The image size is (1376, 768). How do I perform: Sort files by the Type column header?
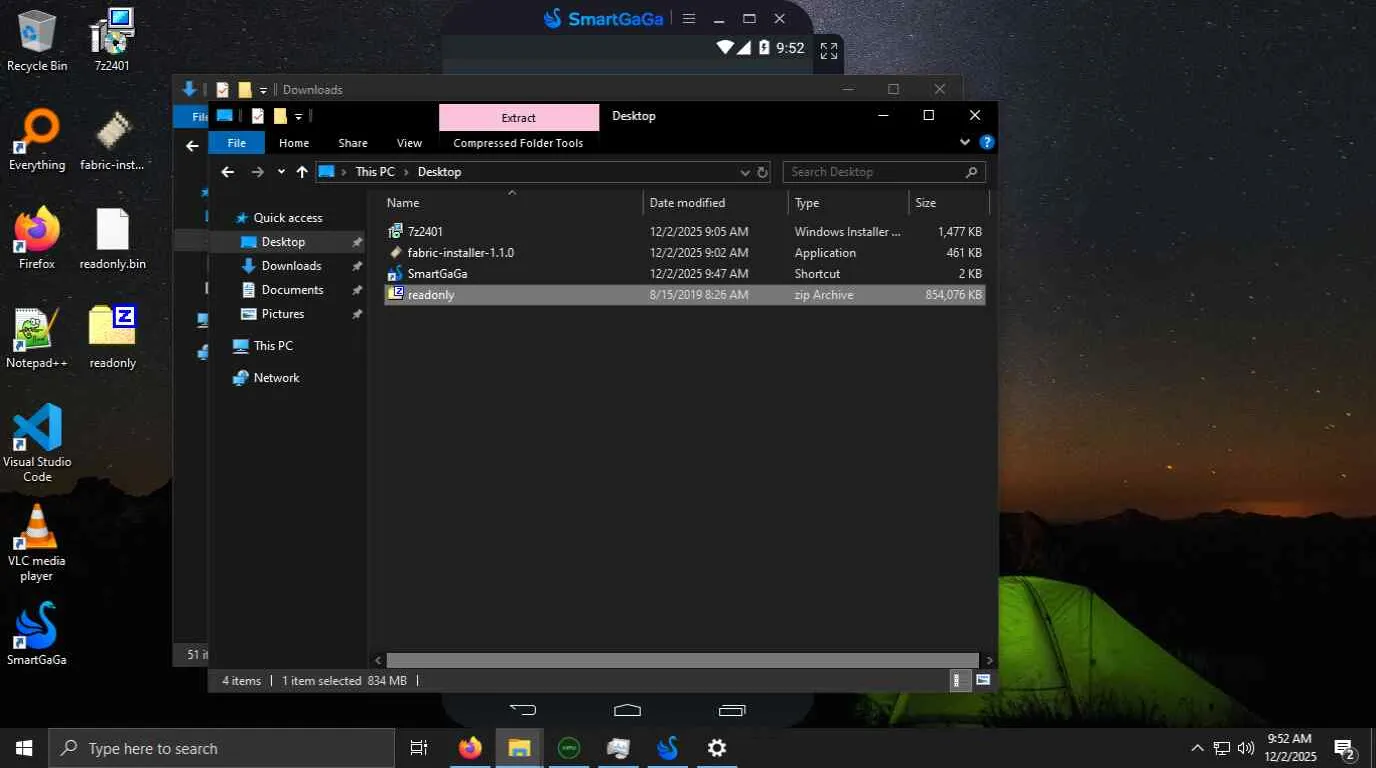tap(849, 203)
